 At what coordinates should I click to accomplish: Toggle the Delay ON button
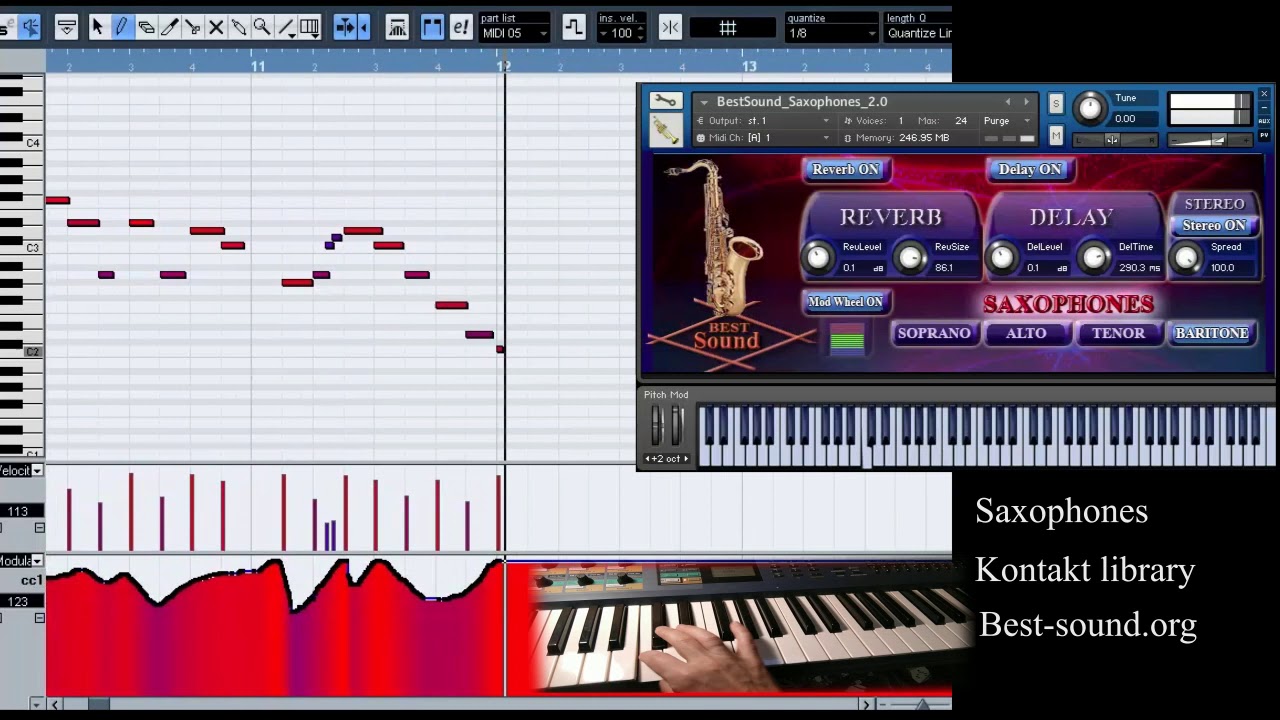[1030, 170]
